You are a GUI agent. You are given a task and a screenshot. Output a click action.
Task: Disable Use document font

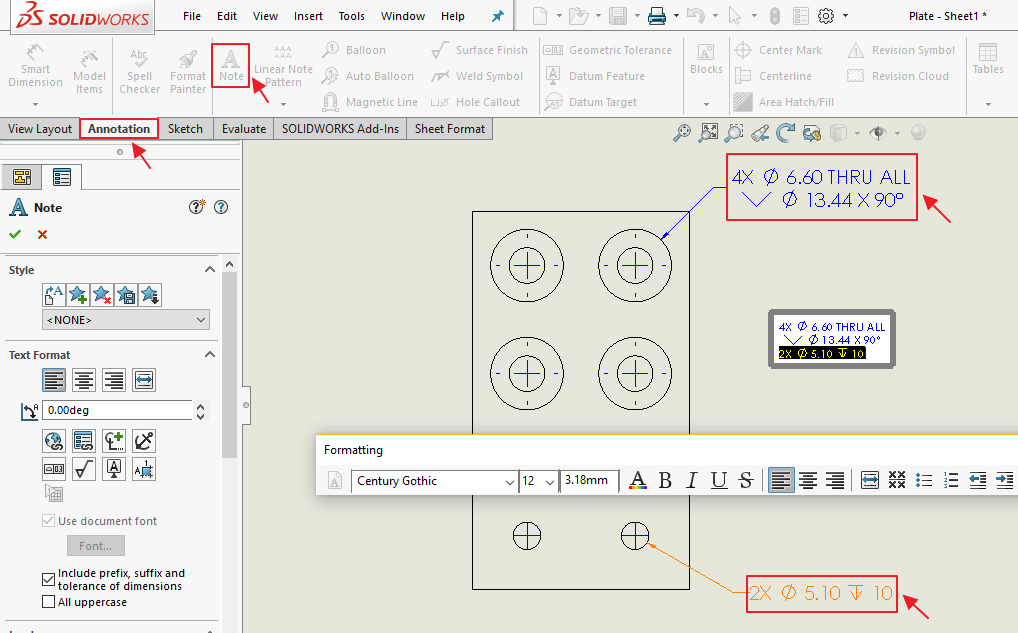point(47,520)
